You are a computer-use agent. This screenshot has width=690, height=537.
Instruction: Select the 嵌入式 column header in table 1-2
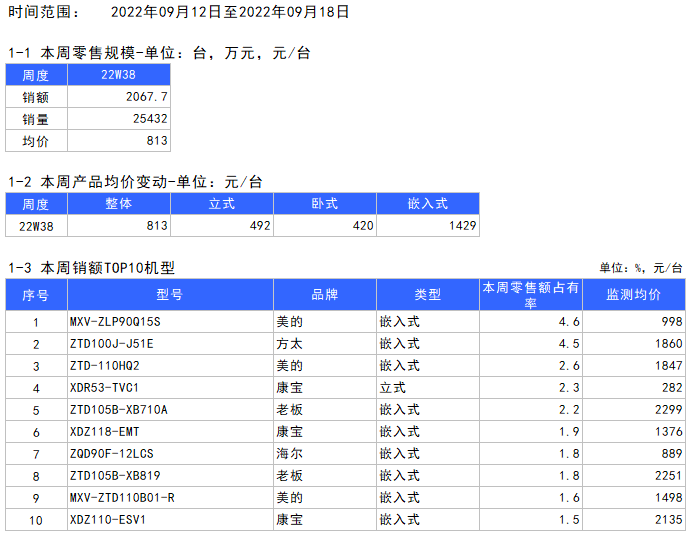point(428,203)
